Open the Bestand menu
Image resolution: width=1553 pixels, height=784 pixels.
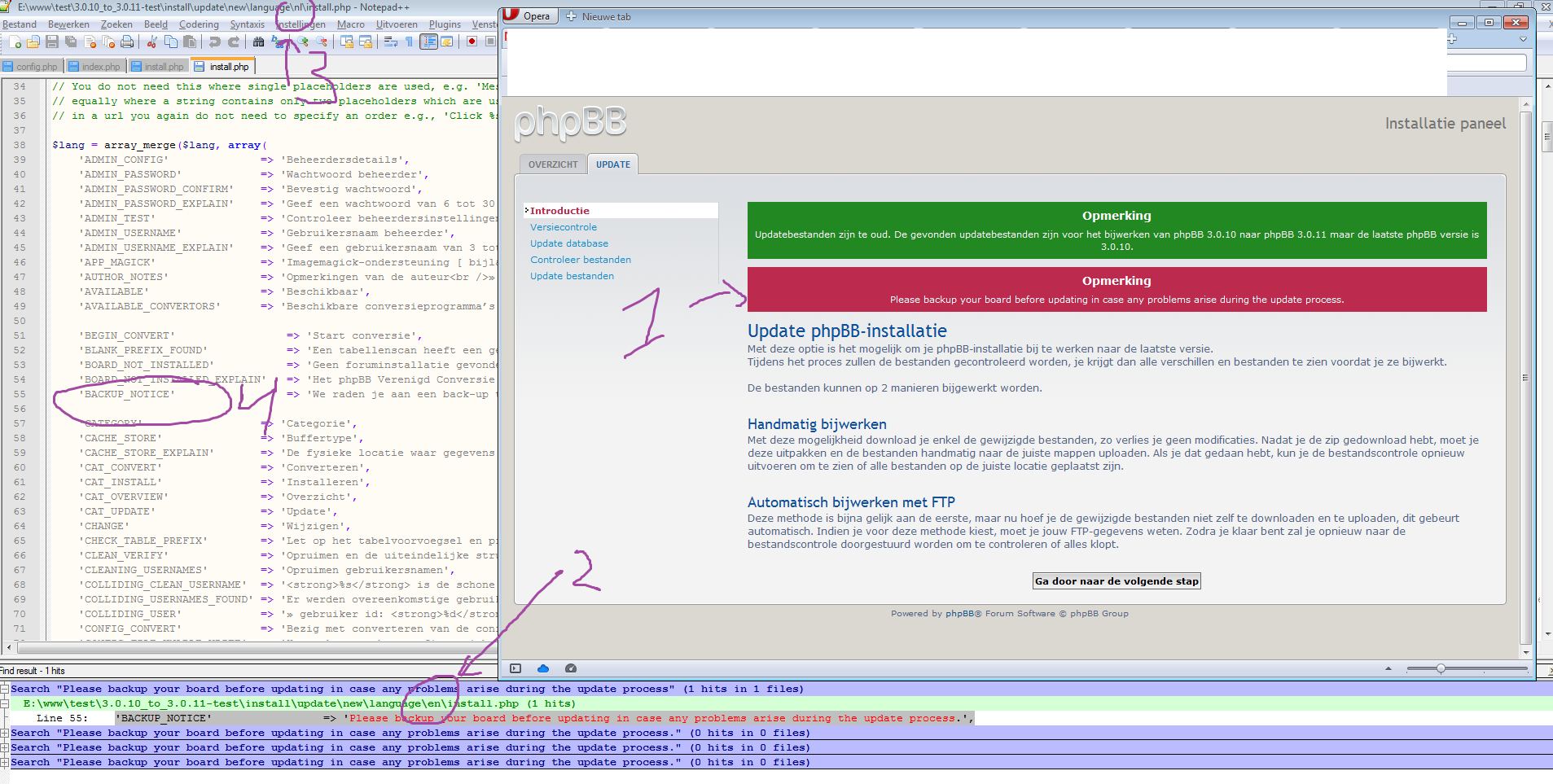click(20, 24)
